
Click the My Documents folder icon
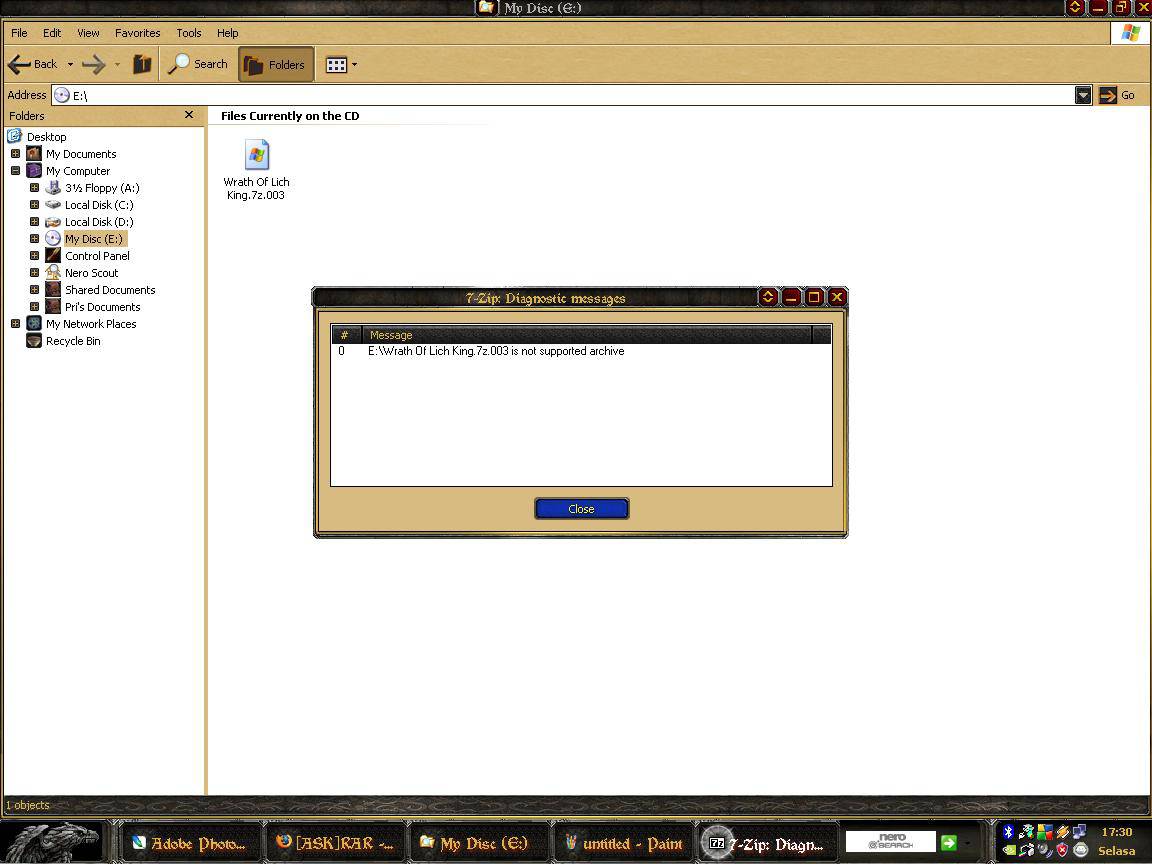pyautogui.click(x=34, y=154)
